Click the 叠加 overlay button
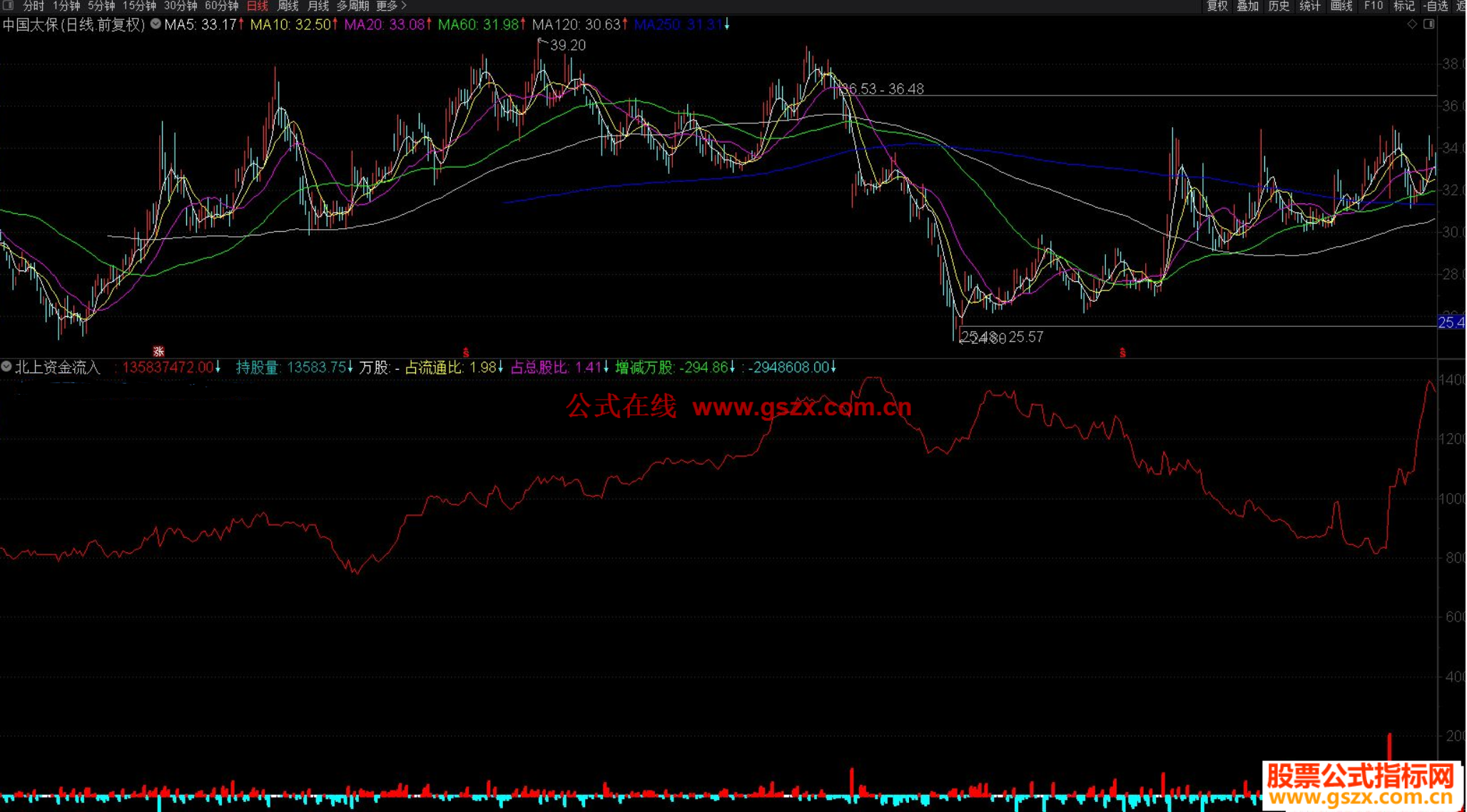The width and height of the screenshot is (1467, 812). (x=1248, y=6)
